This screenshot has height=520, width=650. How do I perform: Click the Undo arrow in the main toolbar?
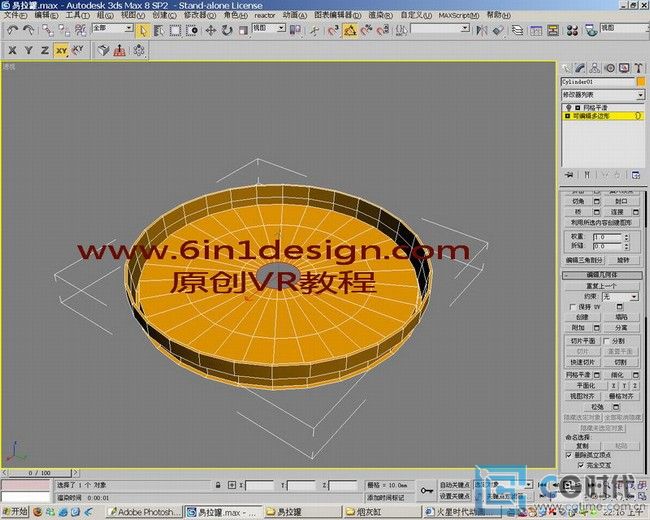(x=12, y=30)
